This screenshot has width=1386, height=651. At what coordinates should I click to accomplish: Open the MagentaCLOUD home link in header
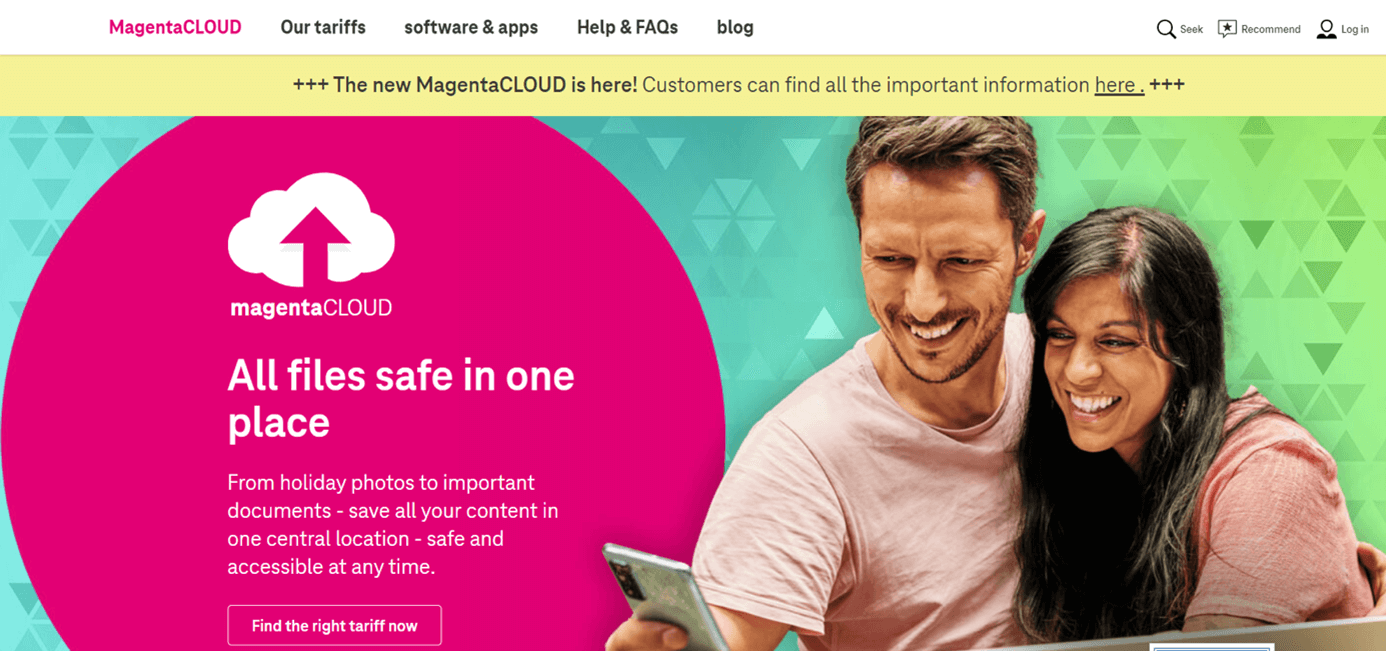[175, 27]
